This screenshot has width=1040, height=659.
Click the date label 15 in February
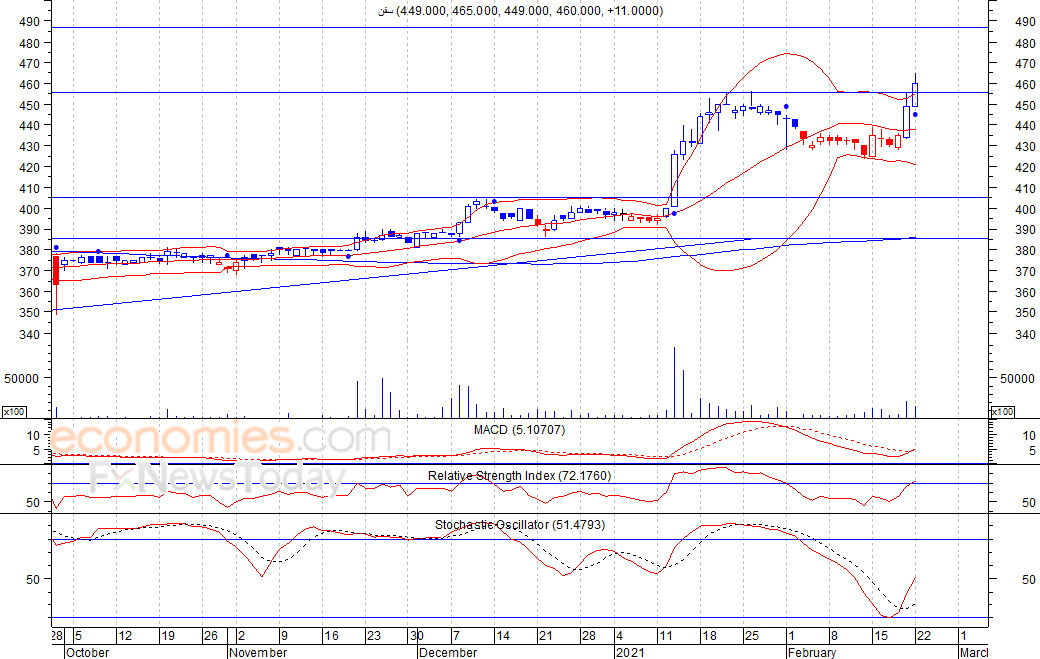[x=880, y=636]
